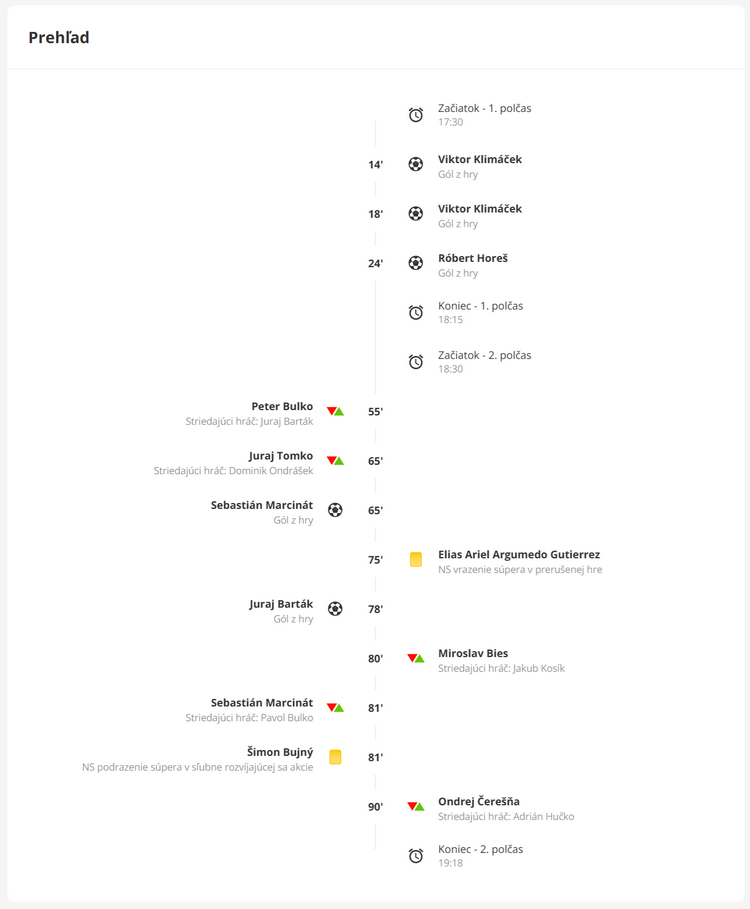Screen dimensions: 750x909
Task: Click the goal icon at 14 minutes
Action: coord(416,164)
